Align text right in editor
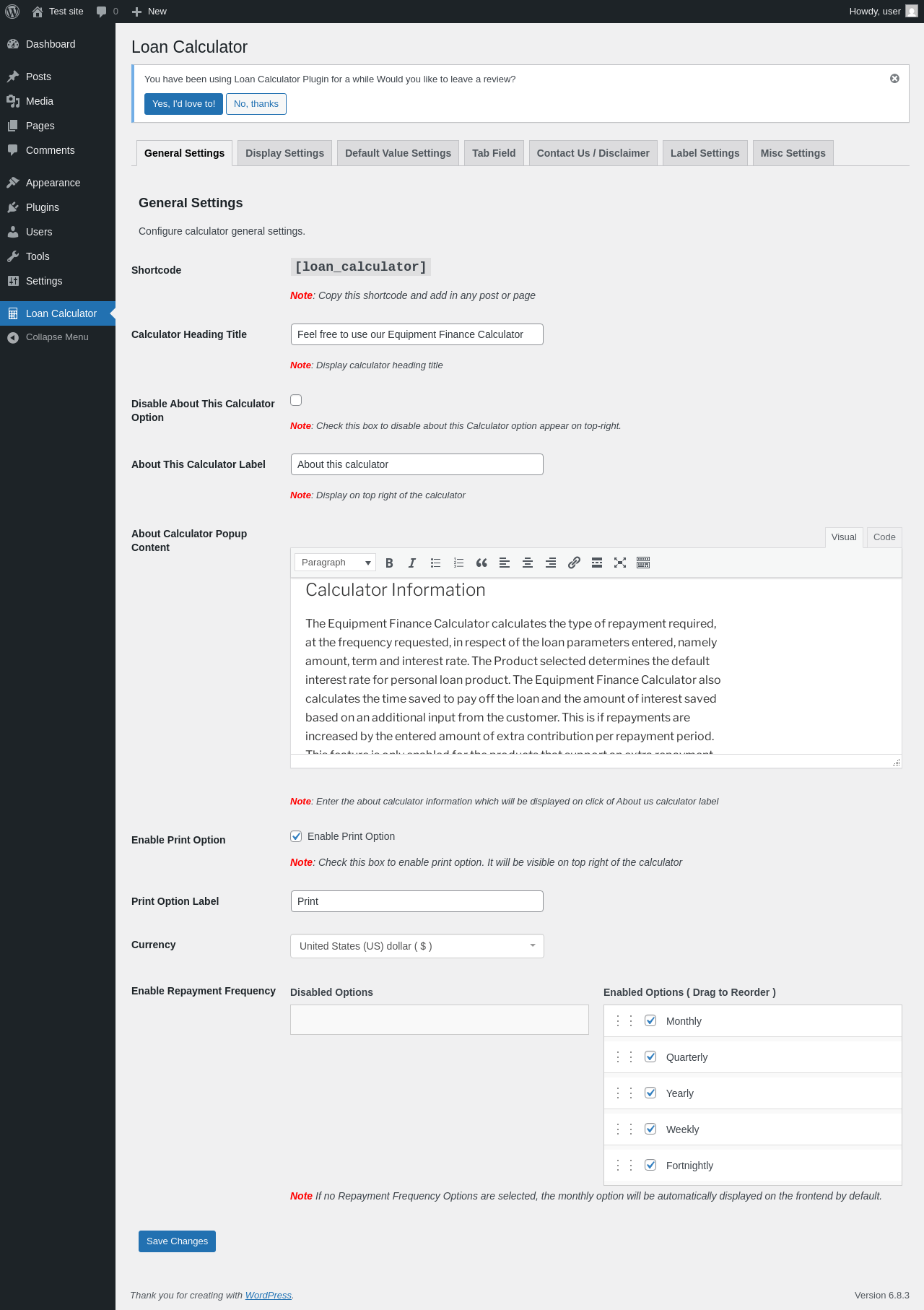 551,563
